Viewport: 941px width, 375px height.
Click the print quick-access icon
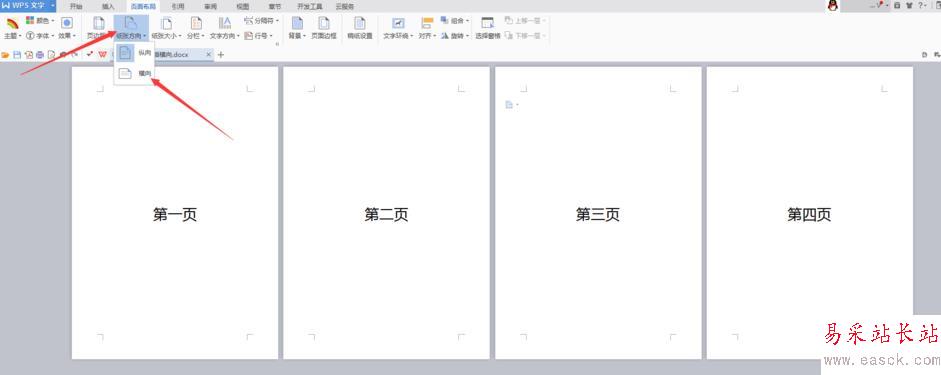coord(40,55)
